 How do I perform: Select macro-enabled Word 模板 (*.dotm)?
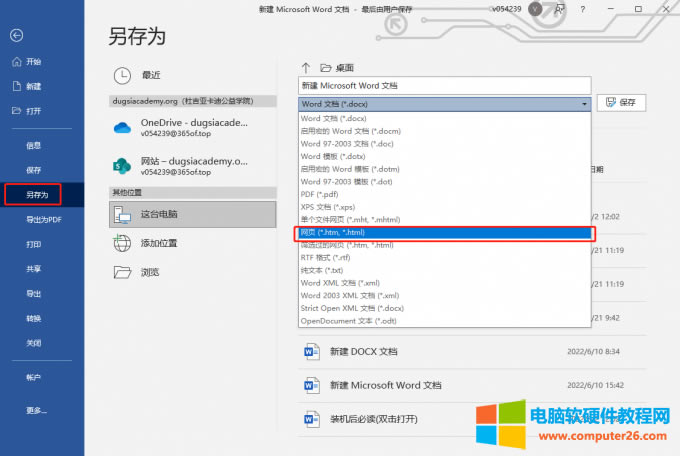click(445, 169)
